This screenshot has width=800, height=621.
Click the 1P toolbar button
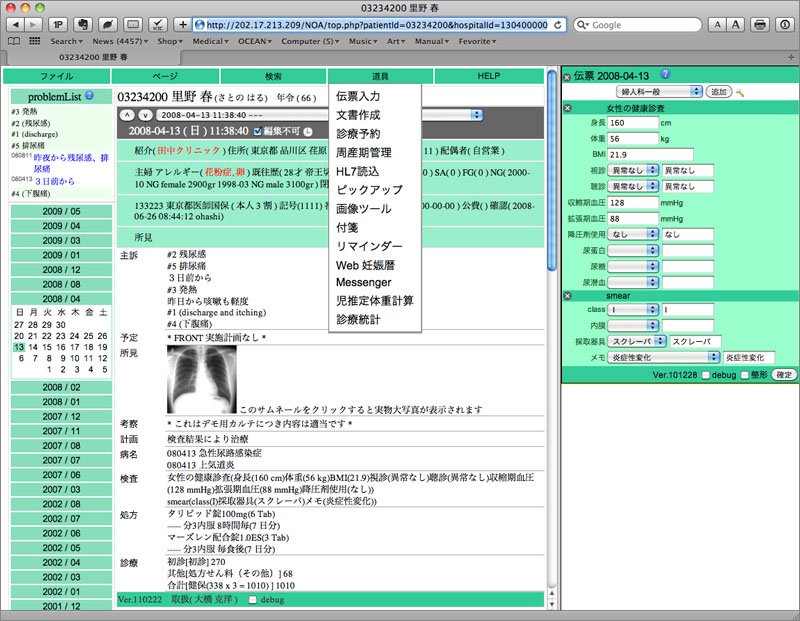(58, 24)
